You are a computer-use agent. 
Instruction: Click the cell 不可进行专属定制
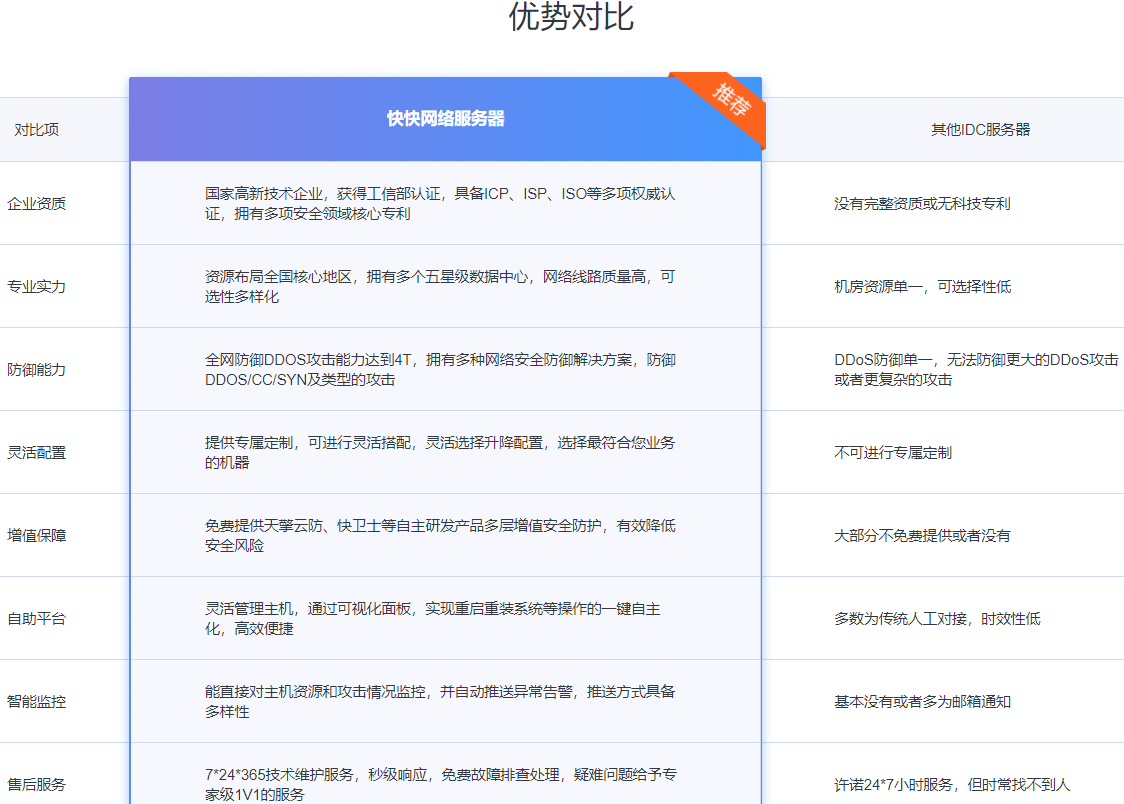pos(892,453)
